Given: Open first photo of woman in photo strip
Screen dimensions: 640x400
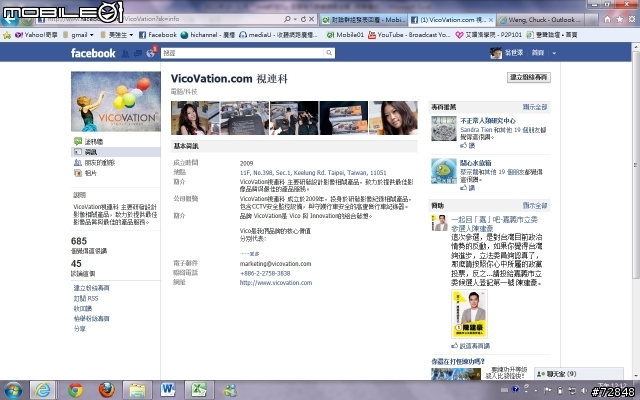Looking at the screenshot, I should click(195, 118).
